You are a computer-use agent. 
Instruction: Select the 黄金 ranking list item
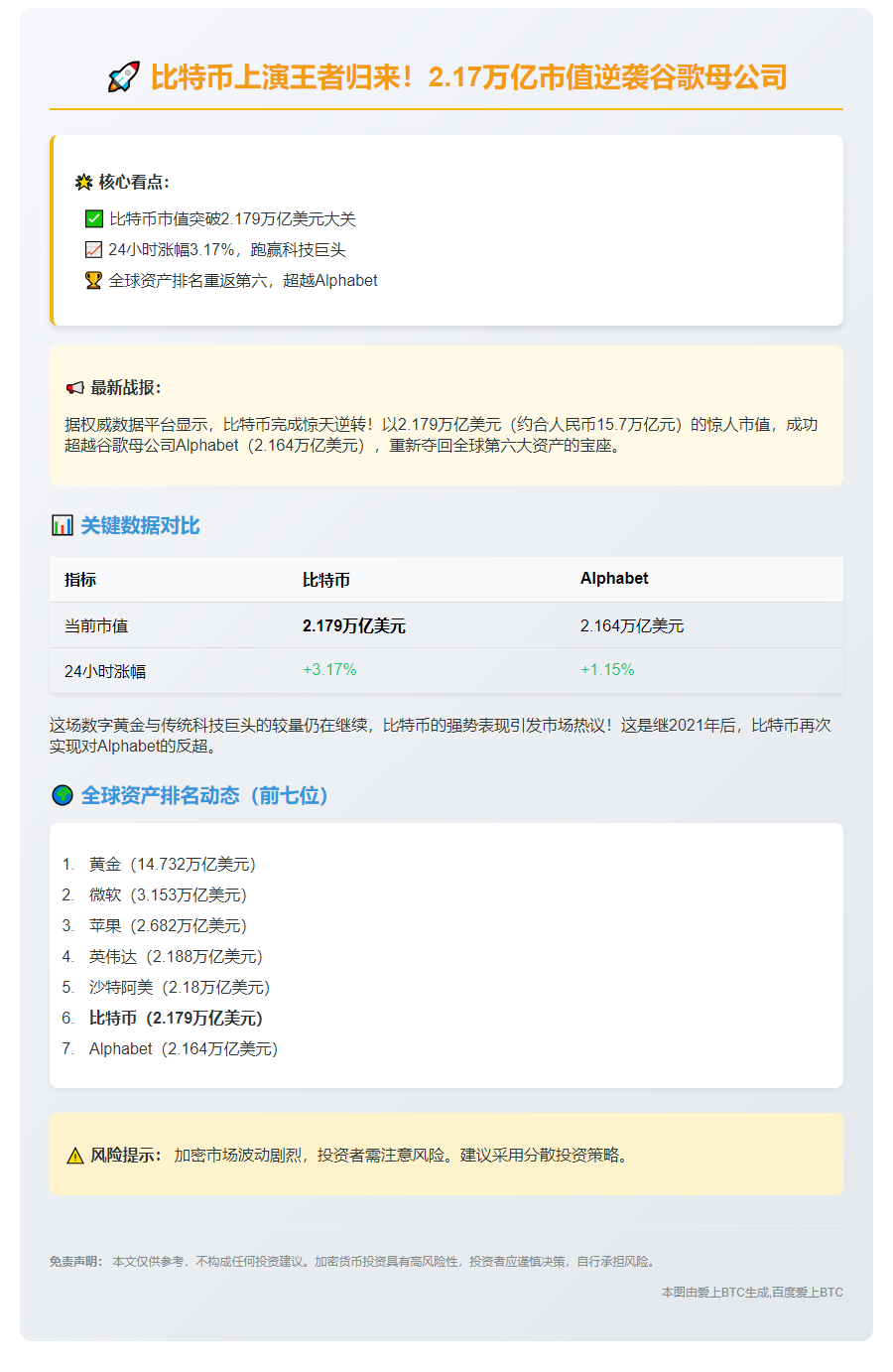[x=172, y=865]
